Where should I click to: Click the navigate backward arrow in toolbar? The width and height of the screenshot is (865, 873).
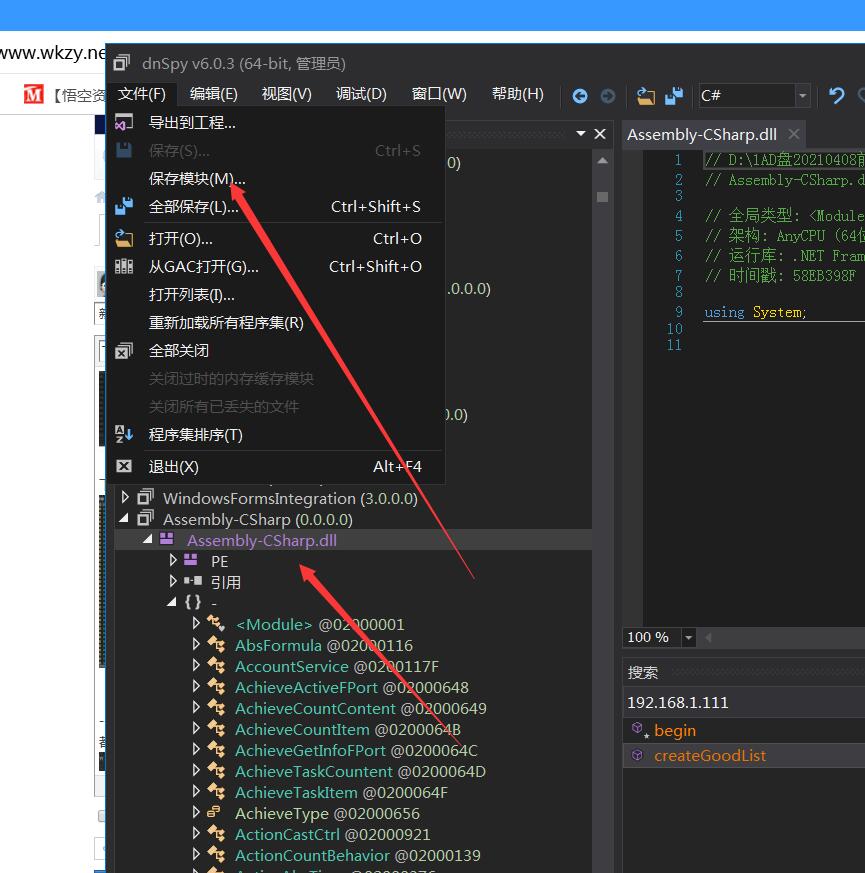tap(579, 96)
